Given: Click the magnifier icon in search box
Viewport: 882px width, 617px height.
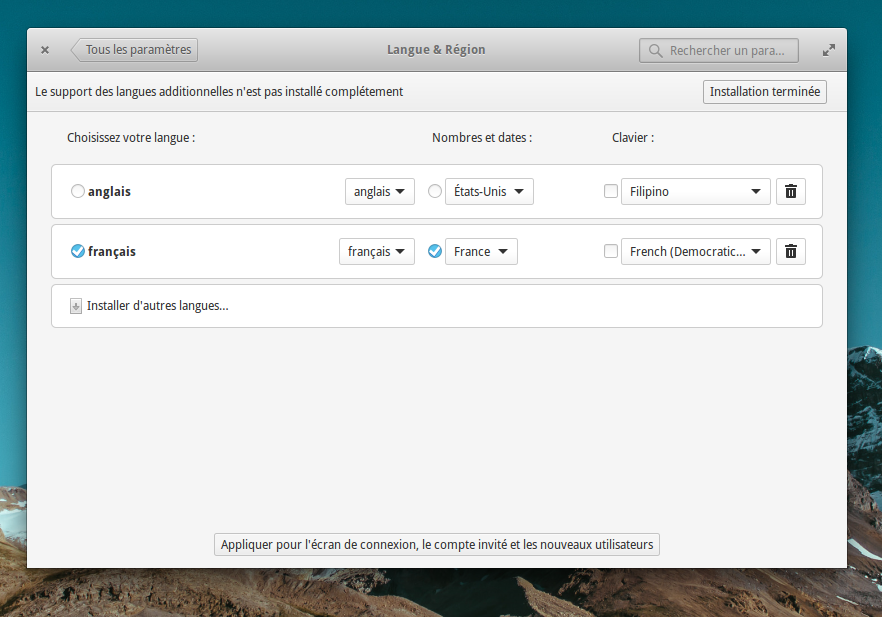Looking at the screenshot, I should pyautogui.click(x=656, y=50).
